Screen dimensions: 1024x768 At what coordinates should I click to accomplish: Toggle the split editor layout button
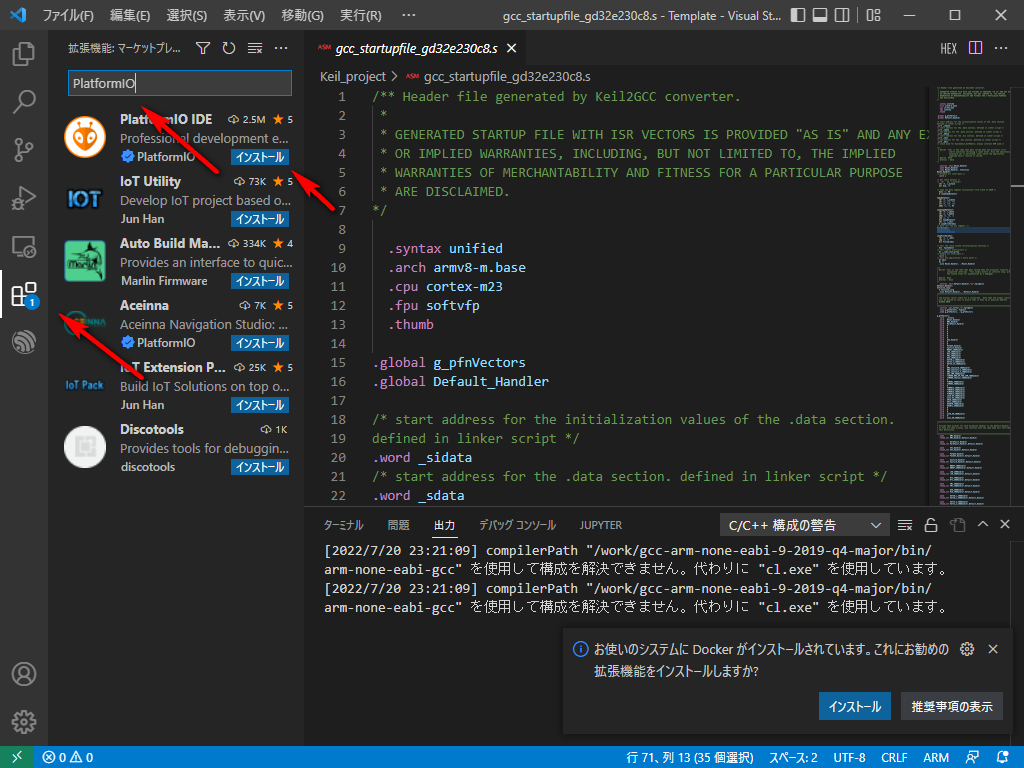coord(975,48)
